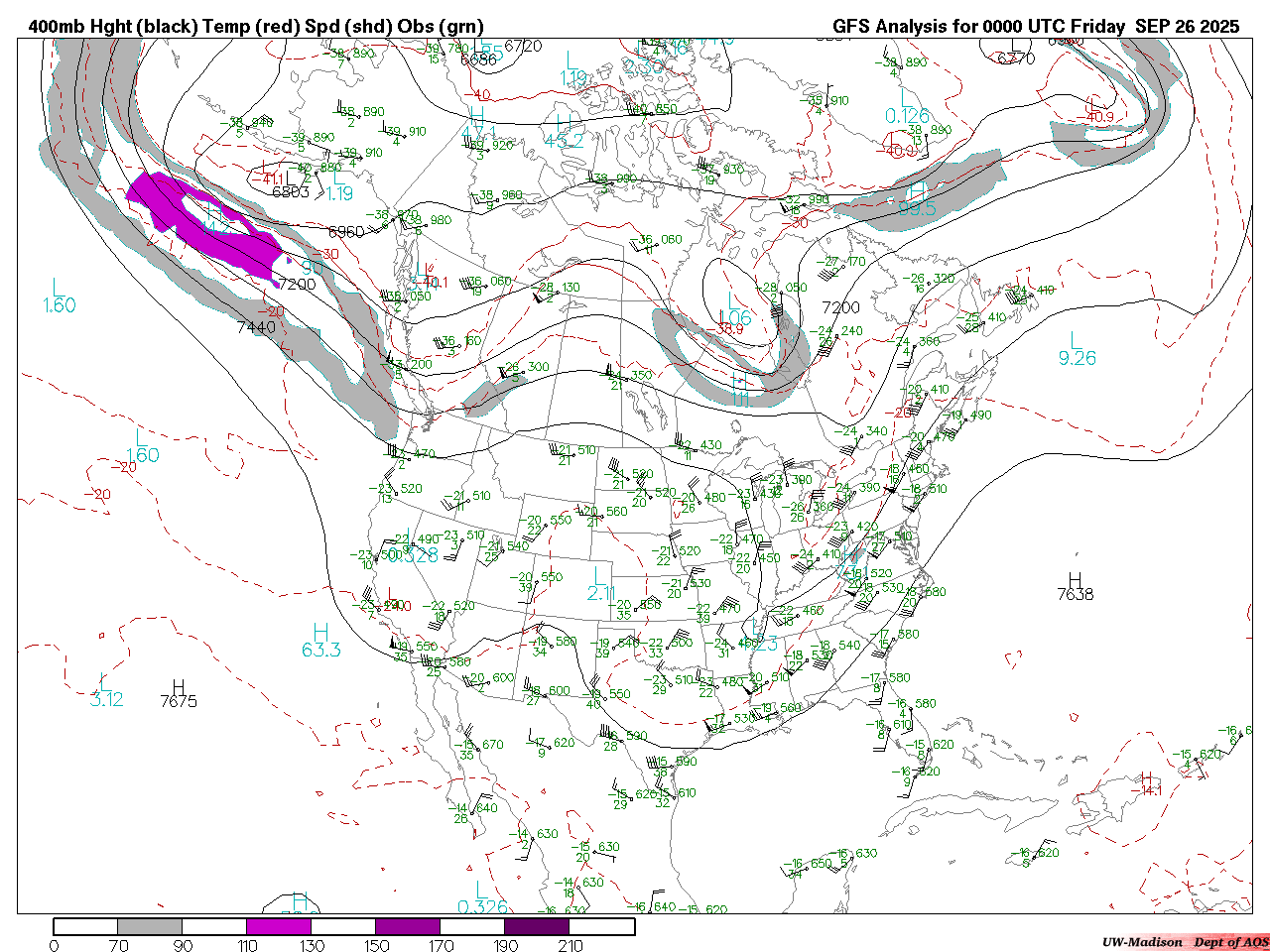
Task: Click the magenta 110-130 legend swatch
Action: tap(279, 926)
